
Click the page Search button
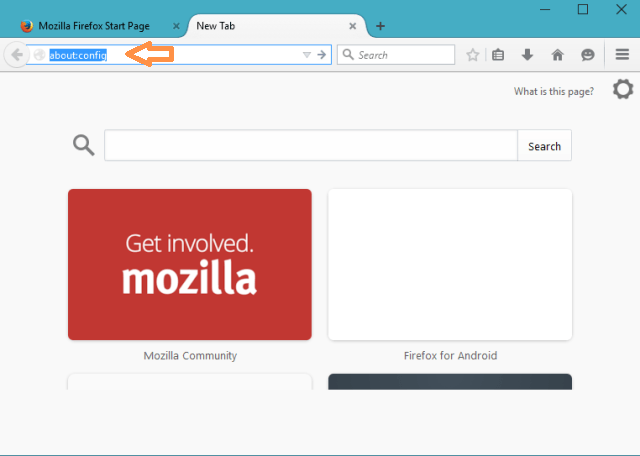[544, 146]
